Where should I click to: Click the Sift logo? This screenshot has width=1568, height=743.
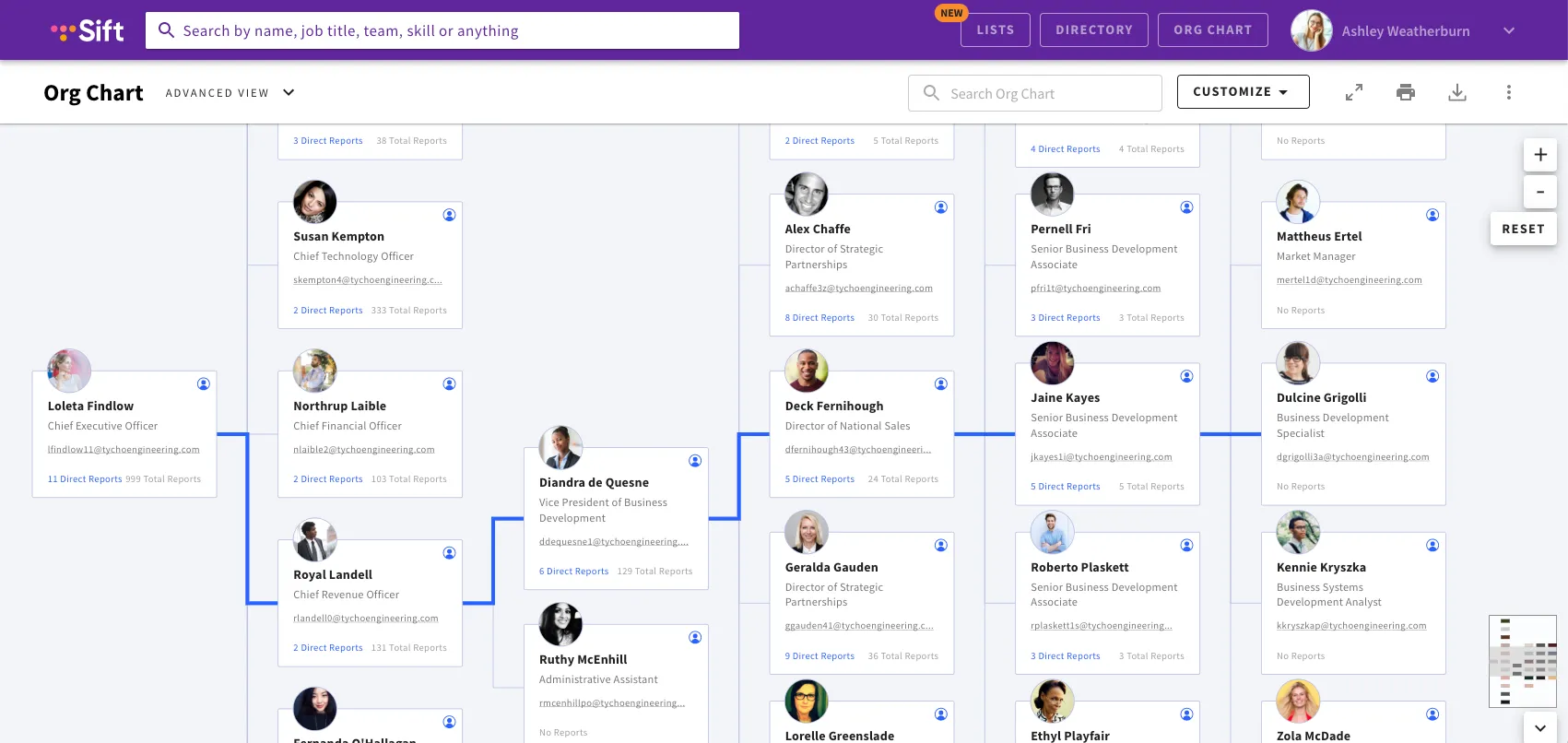coord(88,30)
